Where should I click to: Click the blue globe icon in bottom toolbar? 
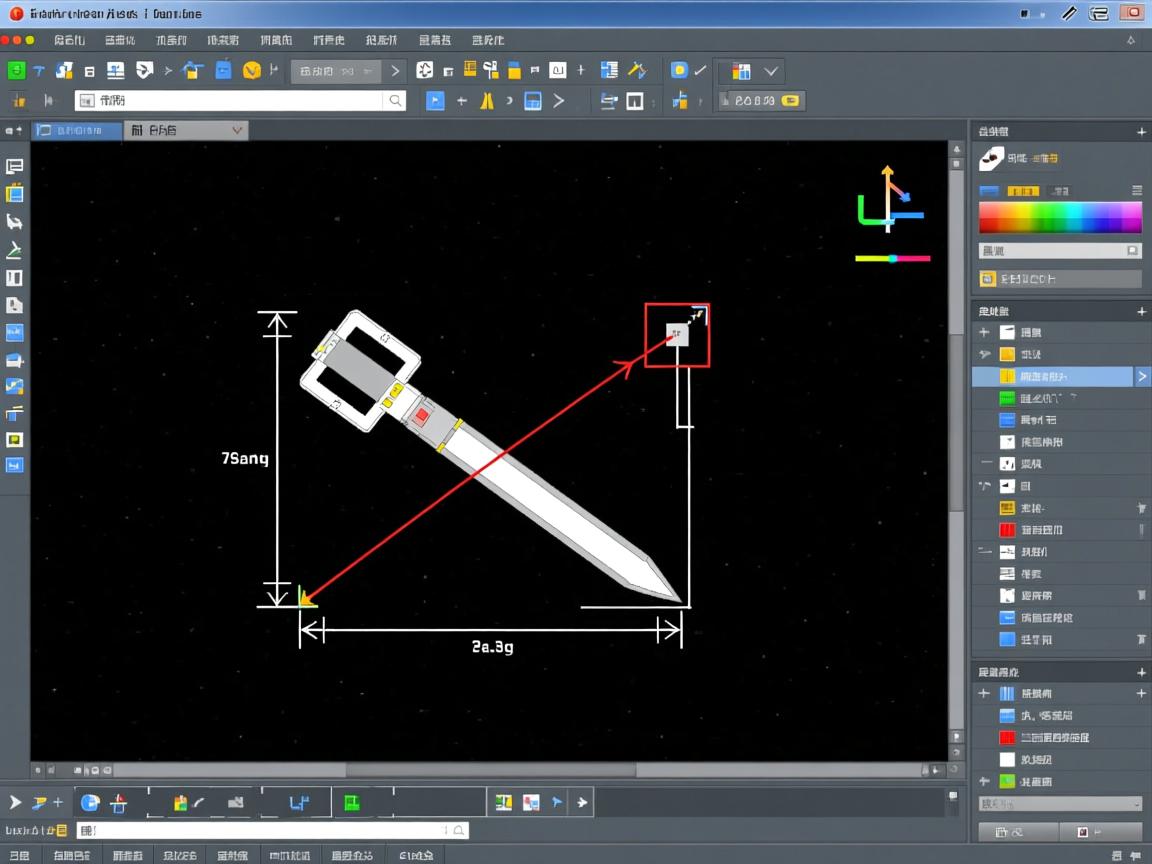pos(90,802)
